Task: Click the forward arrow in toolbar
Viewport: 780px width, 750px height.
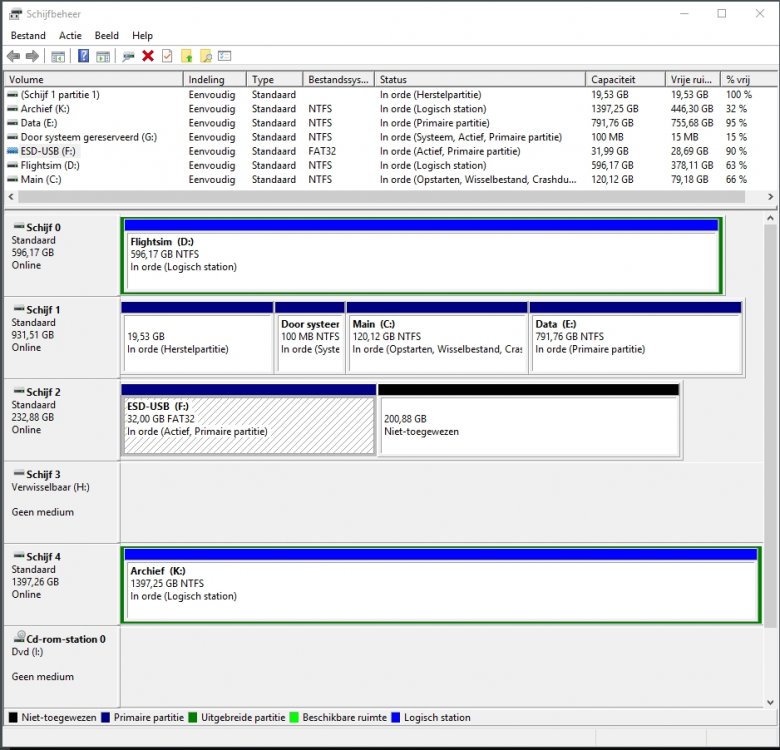Action: pyautogui.click(x=32, y=56)
